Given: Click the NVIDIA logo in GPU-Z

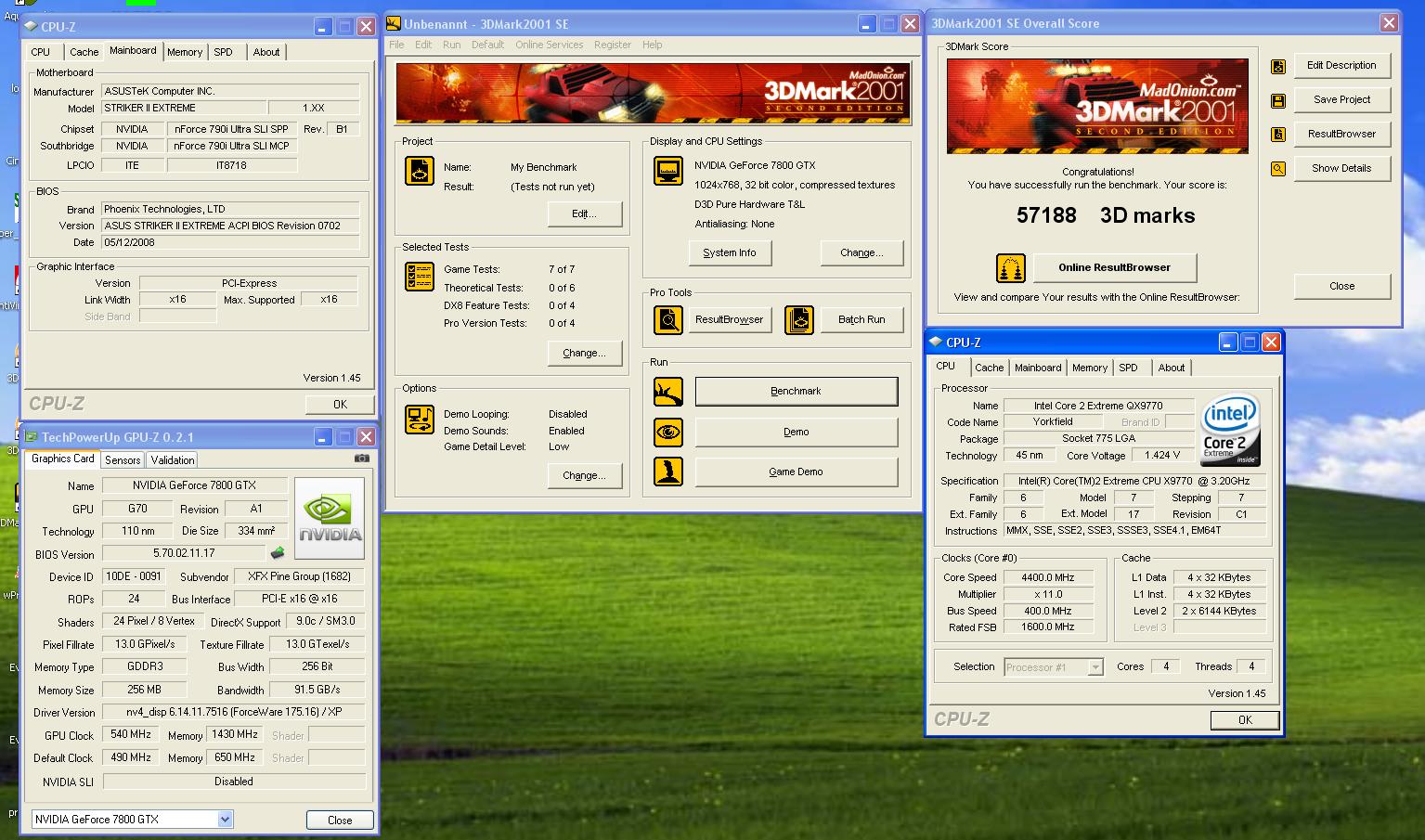Looking at the screenshot, I should coord(330,518).
